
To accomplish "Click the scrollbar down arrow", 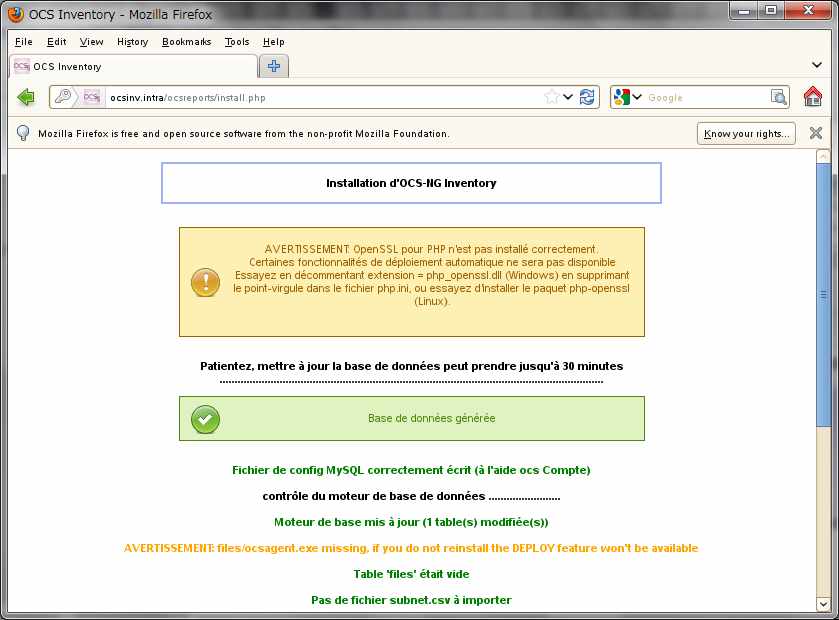I will [823, 604].
